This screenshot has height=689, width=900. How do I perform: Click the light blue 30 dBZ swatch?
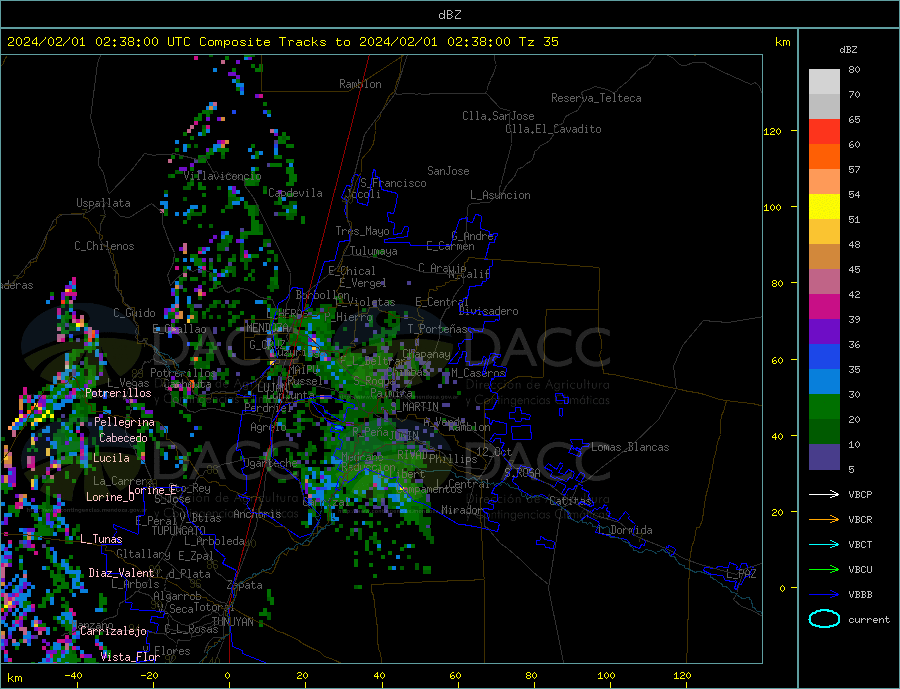(x=824, y=381)
